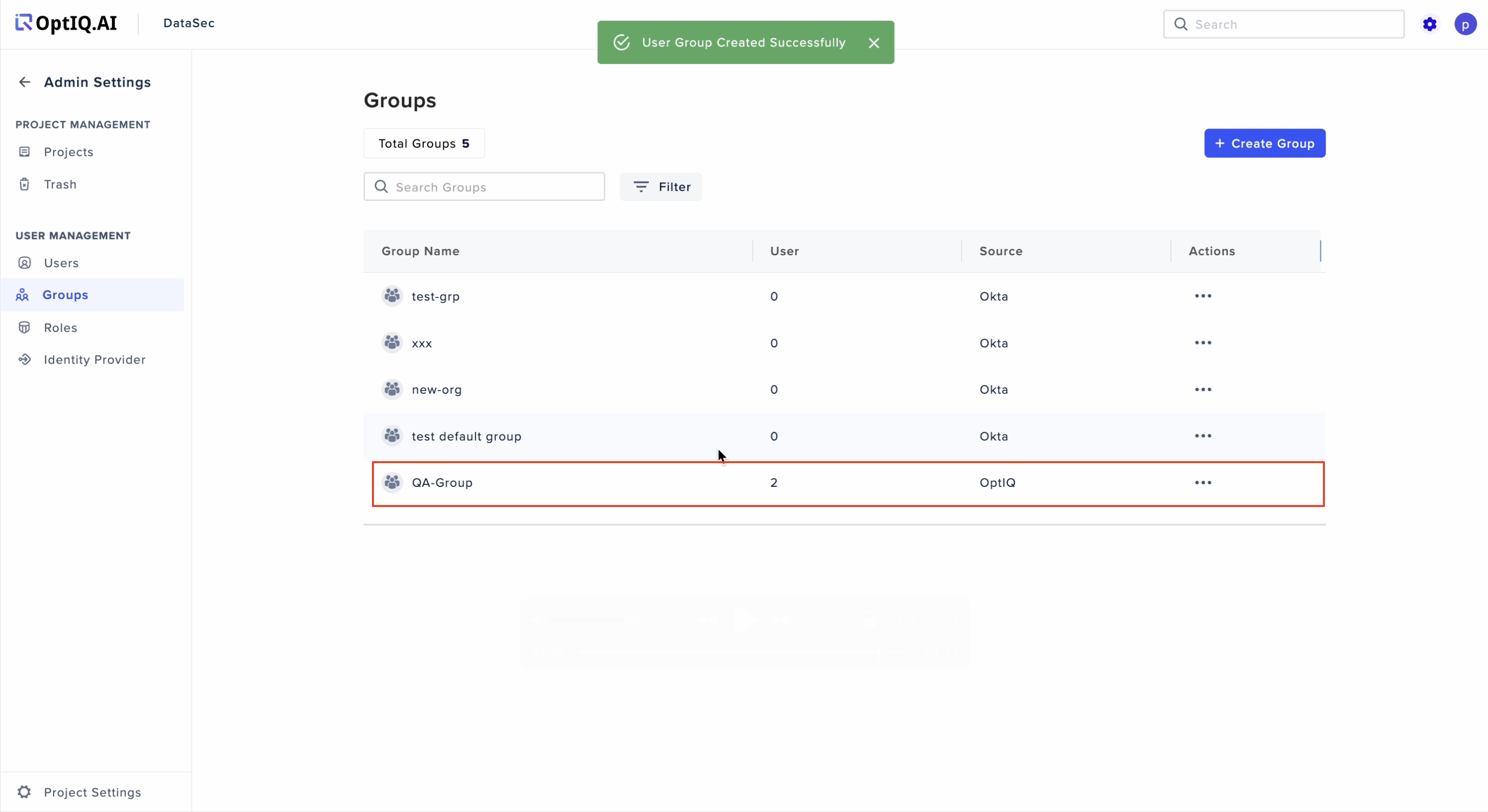
Task: Select the new-org group name
Action: [437, 390]
